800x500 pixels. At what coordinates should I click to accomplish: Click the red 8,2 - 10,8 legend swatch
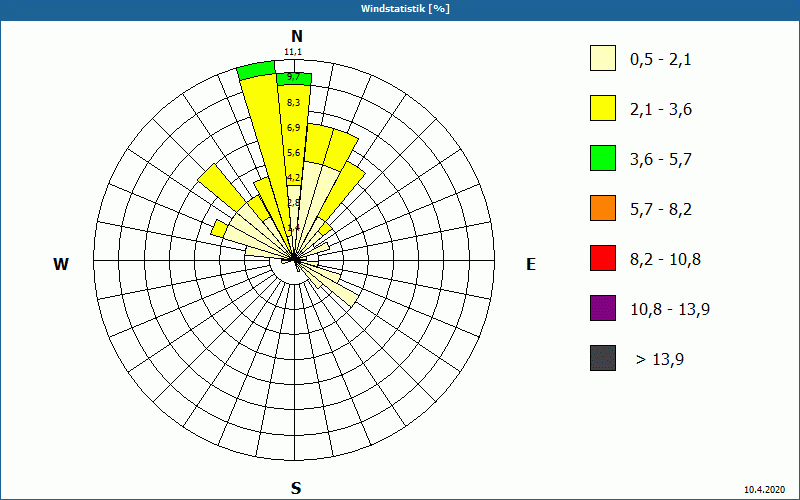pyautogui.click(x=603, y=258)
